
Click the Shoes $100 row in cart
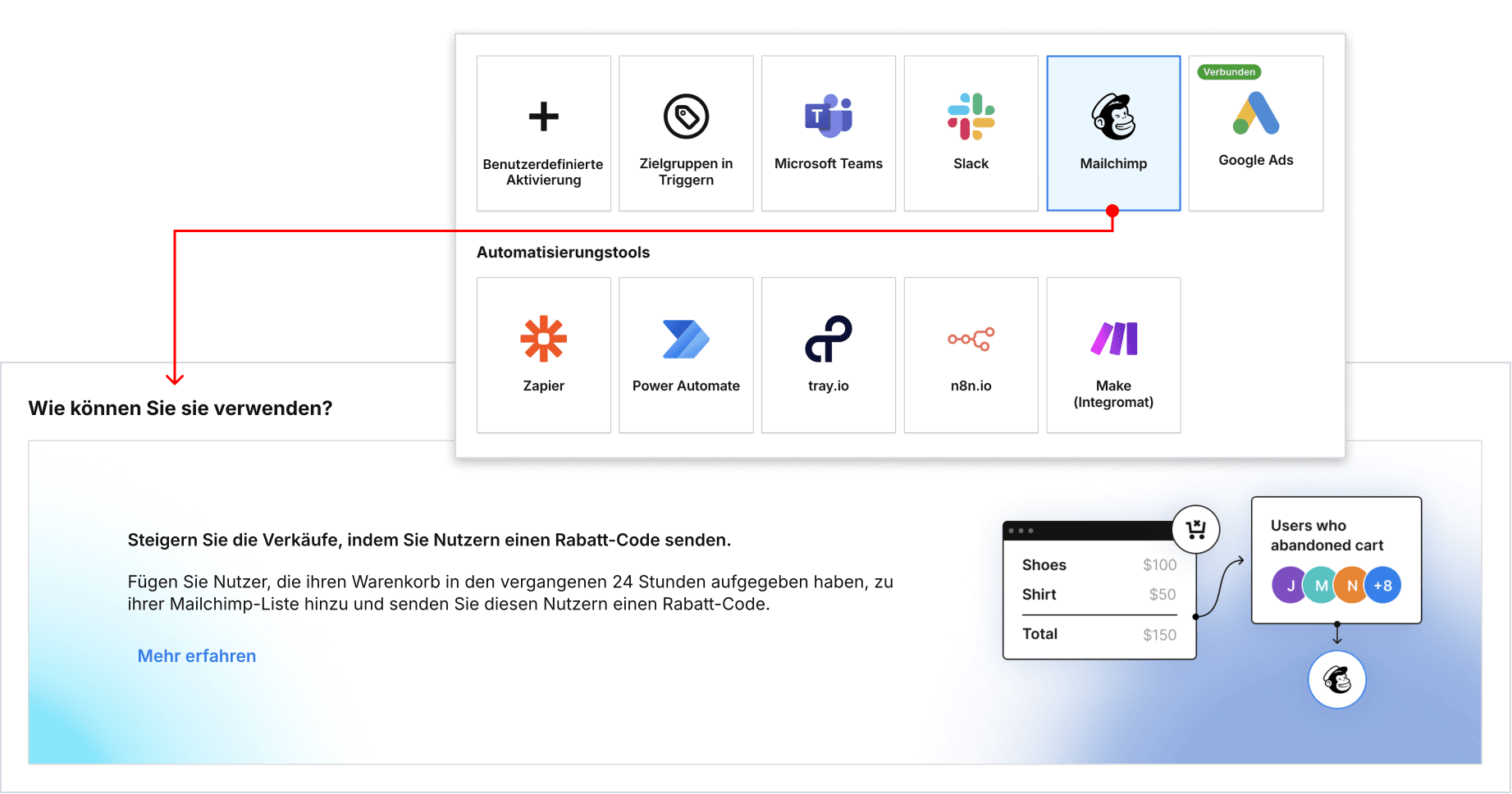tap(1099, 565)
